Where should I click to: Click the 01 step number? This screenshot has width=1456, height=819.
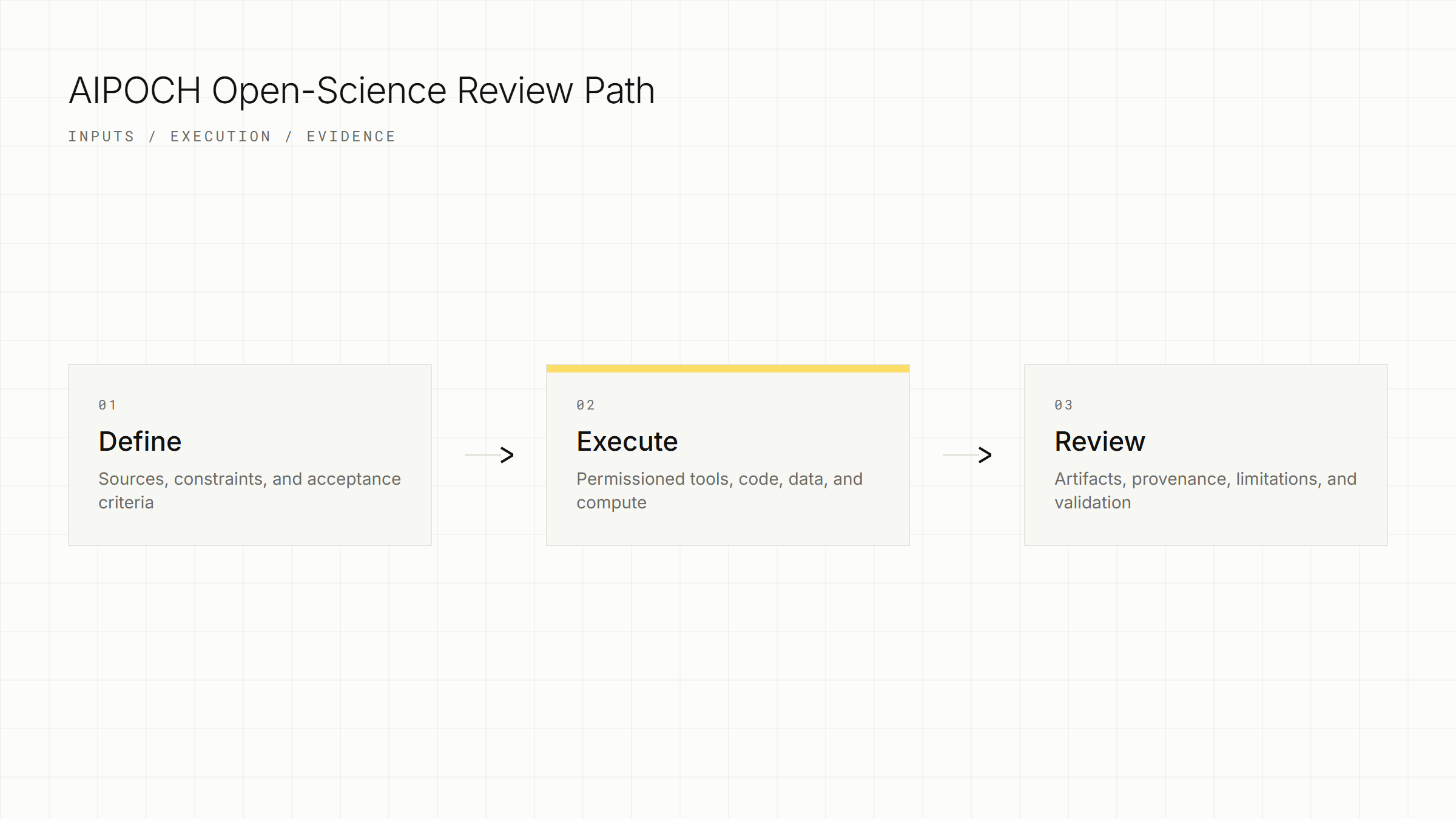[x=107, y=405]
